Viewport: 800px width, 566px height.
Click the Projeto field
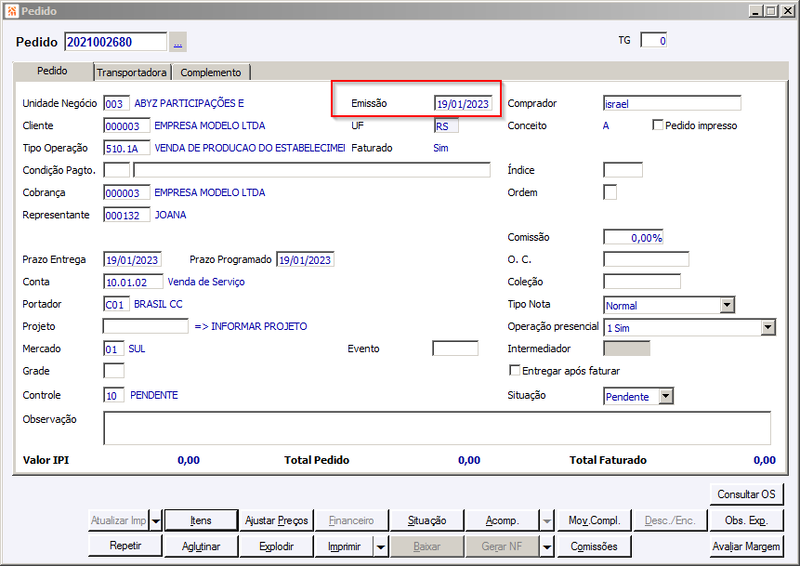pos(145,326)
